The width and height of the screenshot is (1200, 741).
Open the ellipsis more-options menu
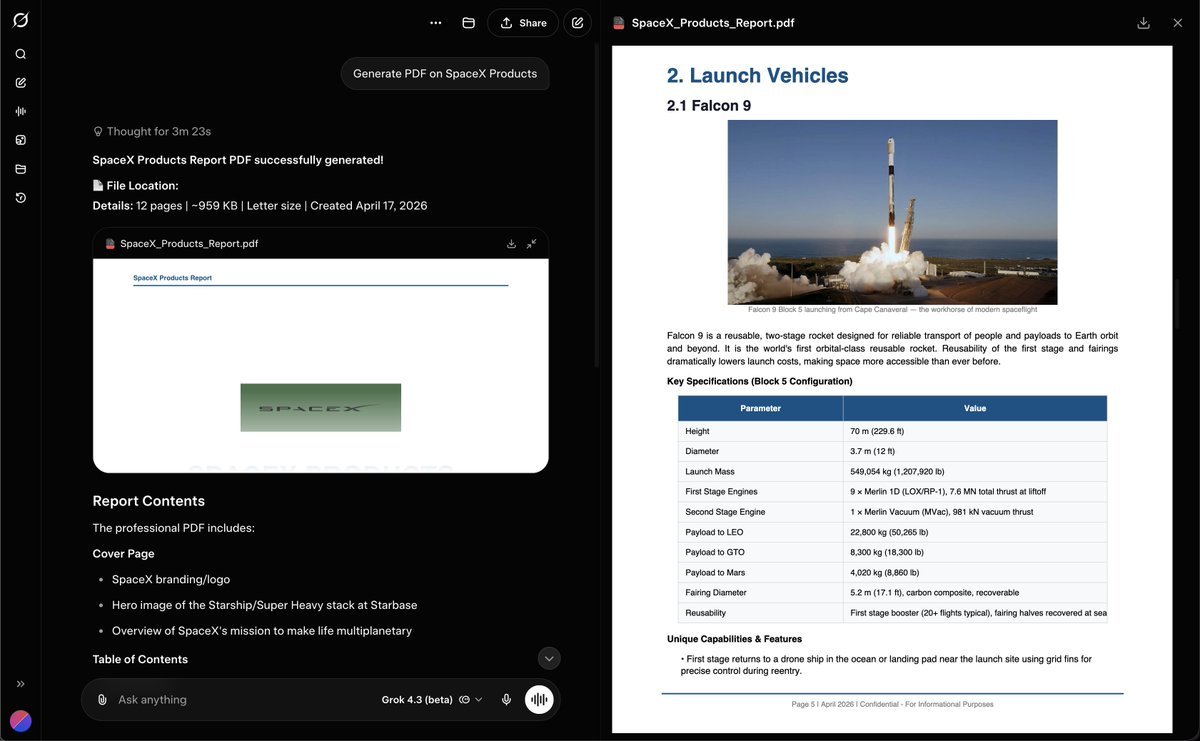coord(435,21)
